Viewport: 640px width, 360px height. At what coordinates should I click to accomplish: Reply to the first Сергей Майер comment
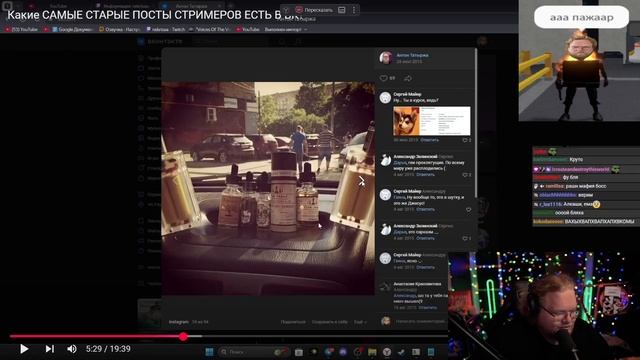tap(429, 140)
